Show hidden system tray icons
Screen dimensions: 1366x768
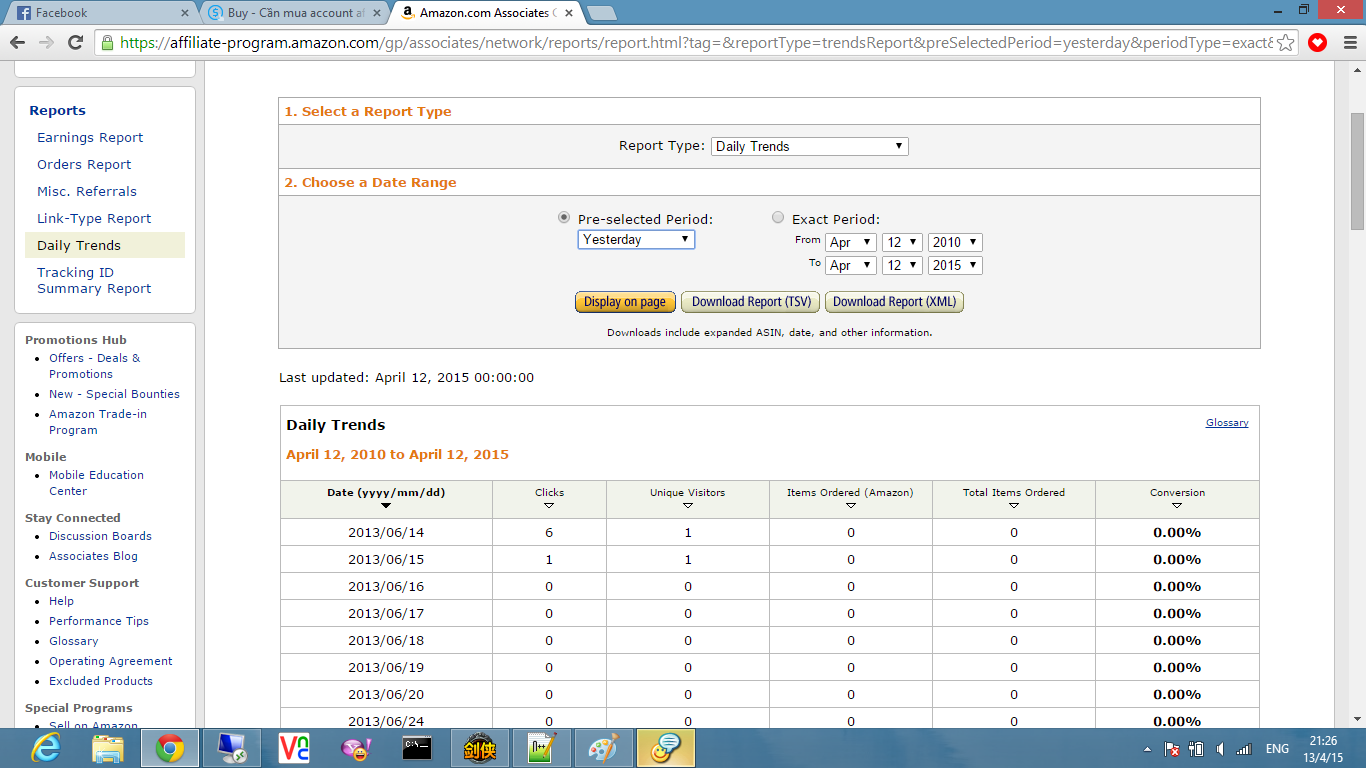click(x=1147, y=748)
